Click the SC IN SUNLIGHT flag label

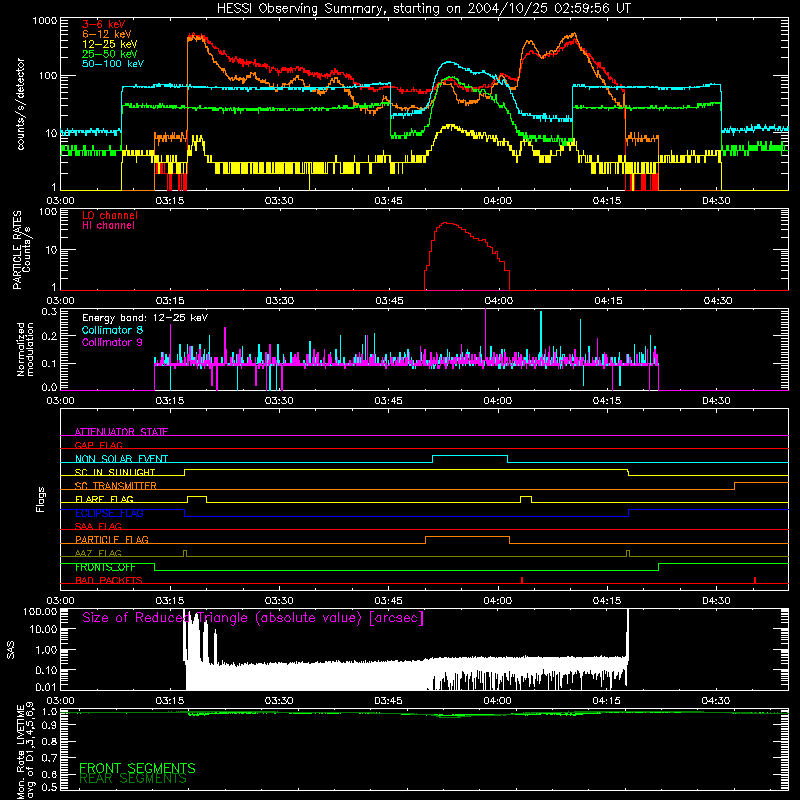[115, 472]
